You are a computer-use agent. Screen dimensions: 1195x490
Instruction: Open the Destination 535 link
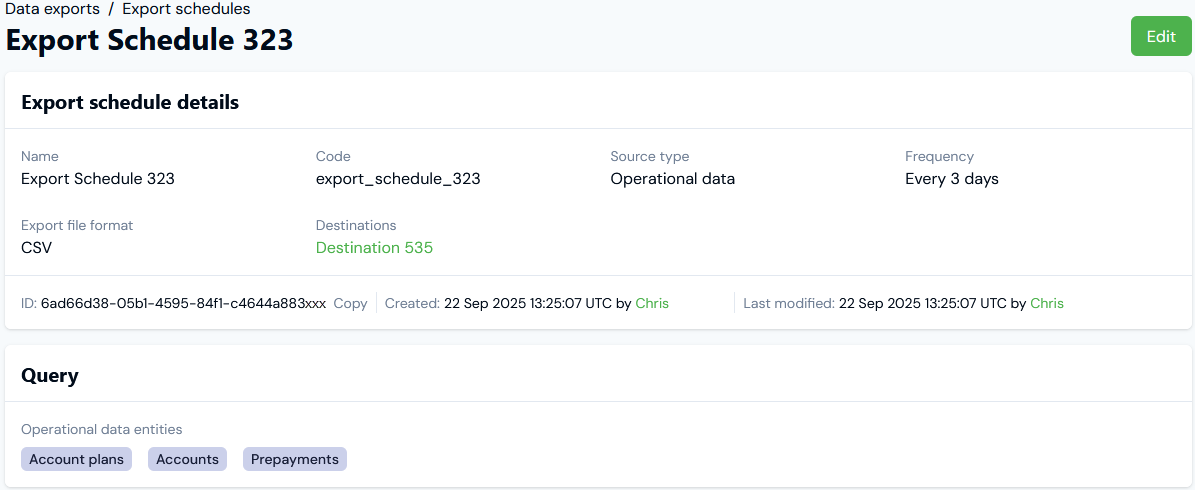click(374, 248)
